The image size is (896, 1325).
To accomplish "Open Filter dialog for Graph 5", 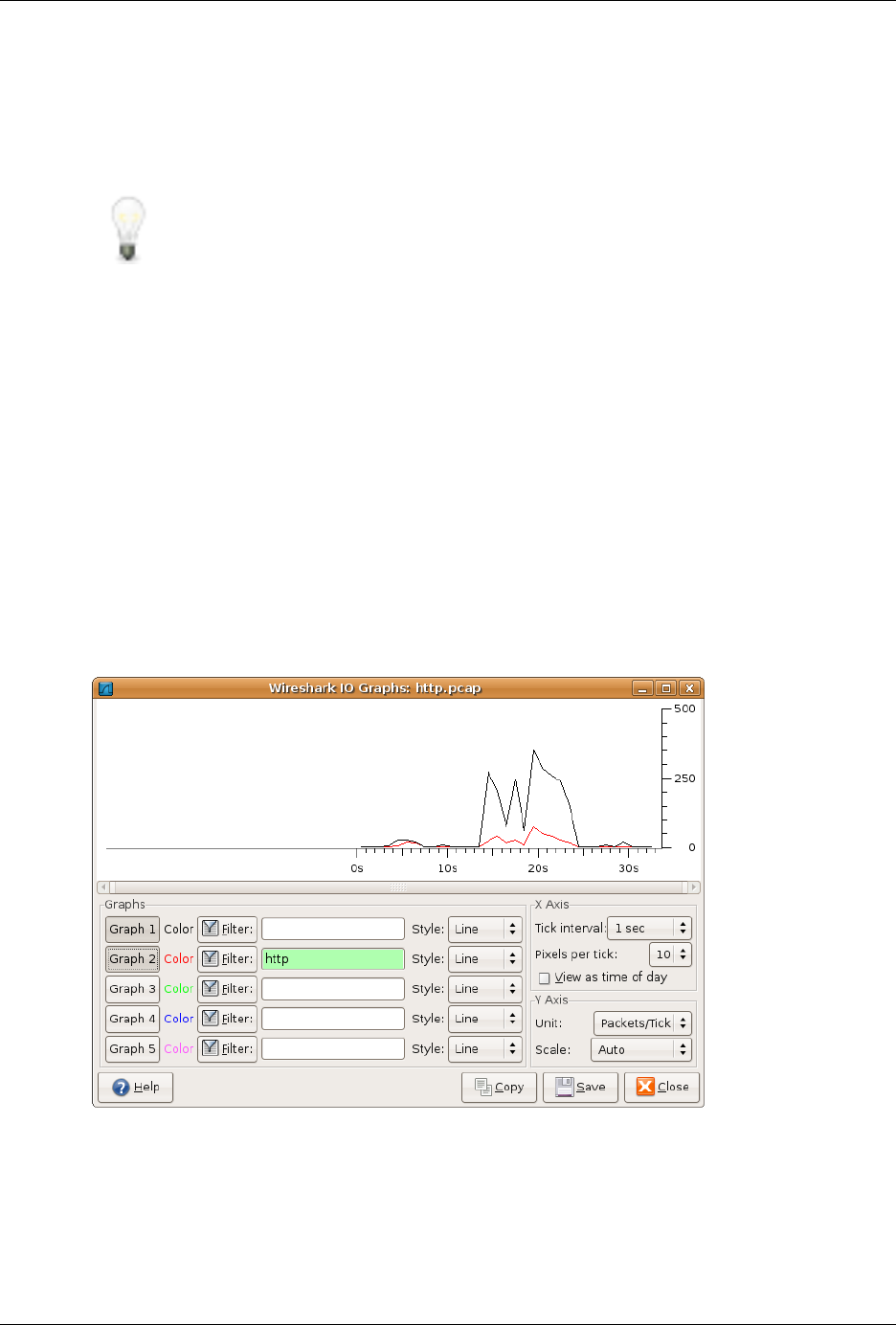I will click(227, 1048).
